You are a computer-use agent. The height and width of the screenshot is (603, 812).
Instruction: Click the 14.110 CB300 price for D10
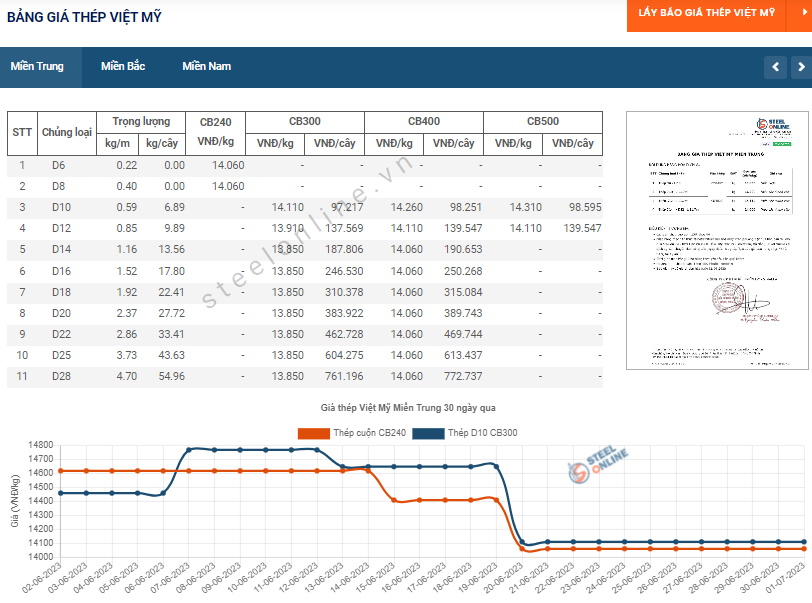287,208
